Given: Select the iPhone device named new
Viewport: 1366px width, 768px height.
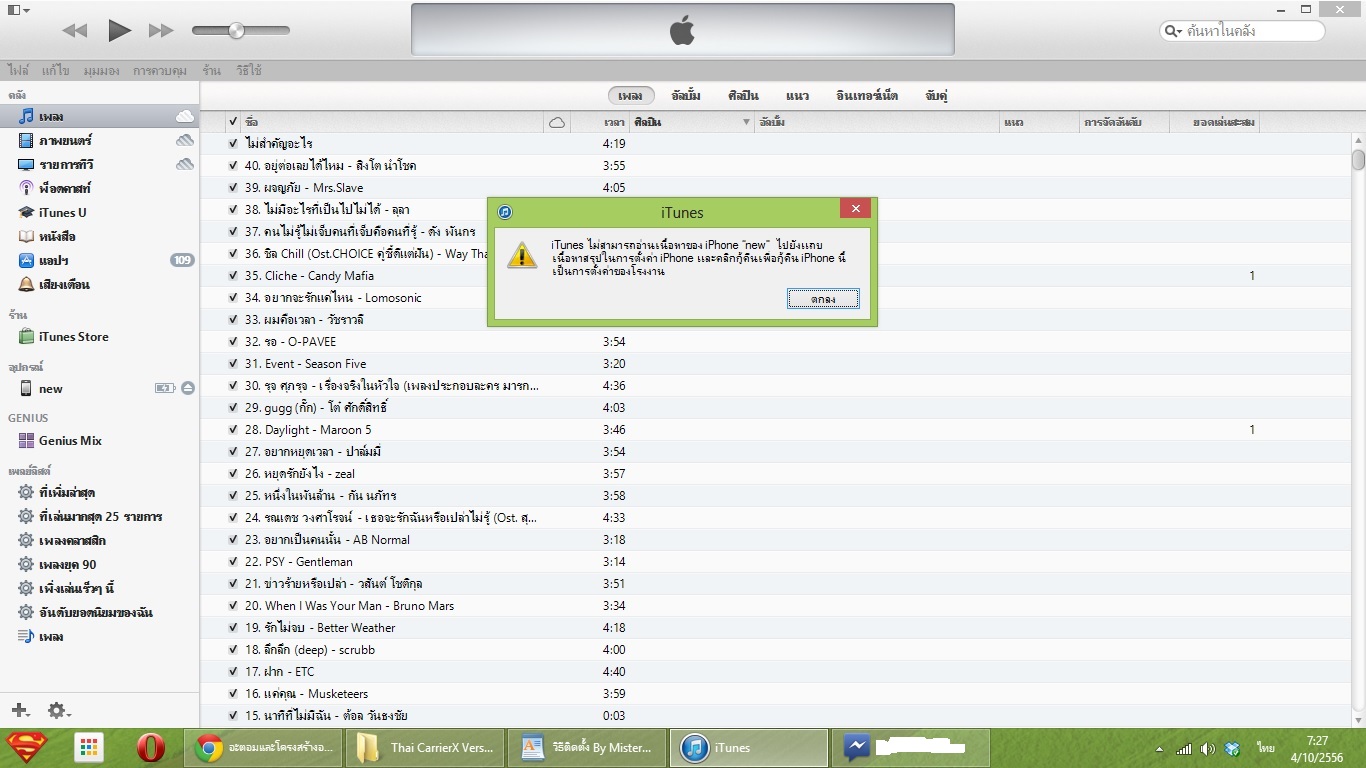Looking at the screenshot, I should [50, 388].
